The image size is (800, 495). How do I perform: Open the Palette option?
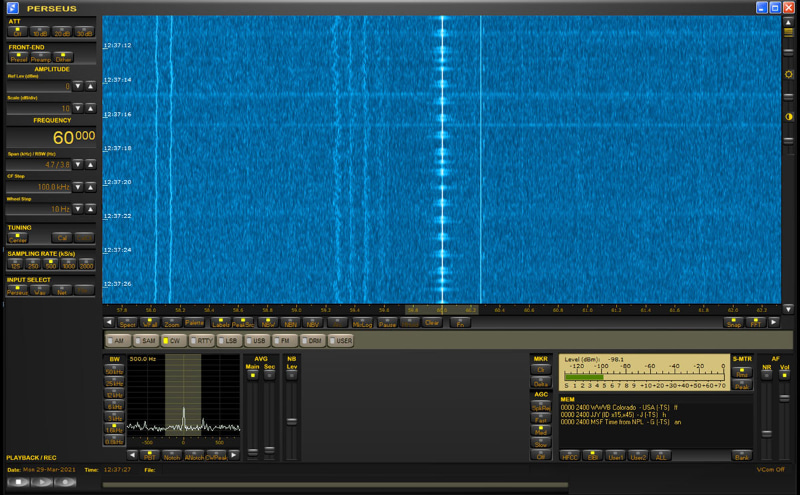click(194, 323)
